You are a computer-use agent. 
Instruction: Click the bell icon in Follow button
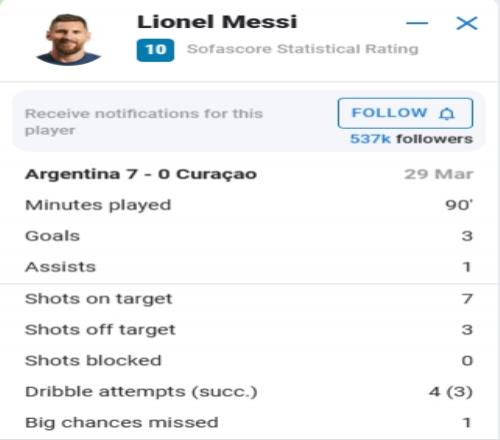click(447, 114)
